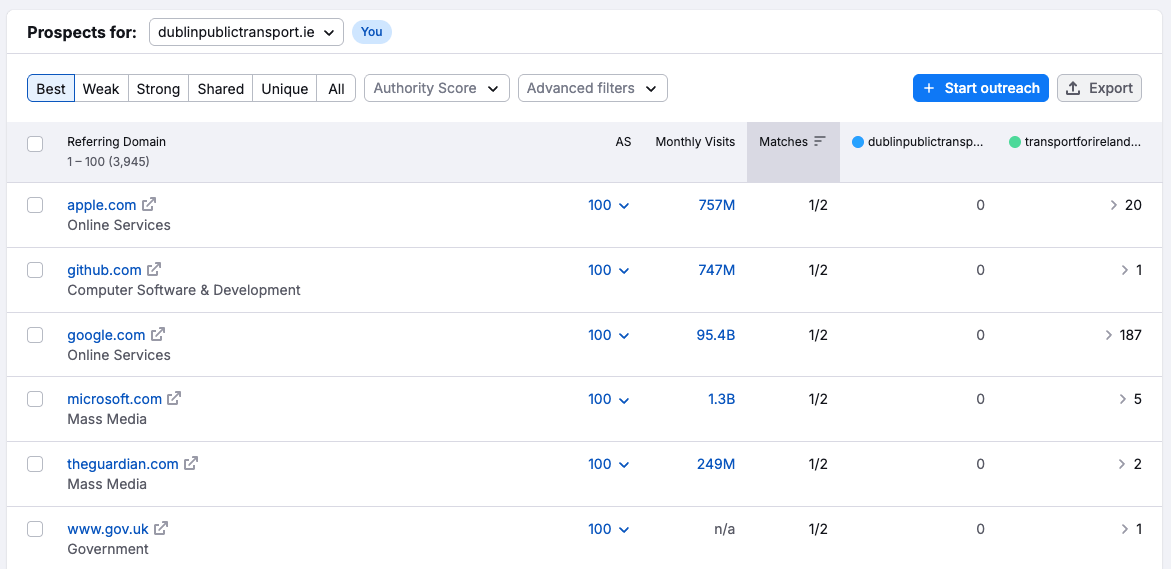The height and width of the screenshot is (569, 1171).
Task: Select all rows header checkbox
Action: click(x=35, y=144)
